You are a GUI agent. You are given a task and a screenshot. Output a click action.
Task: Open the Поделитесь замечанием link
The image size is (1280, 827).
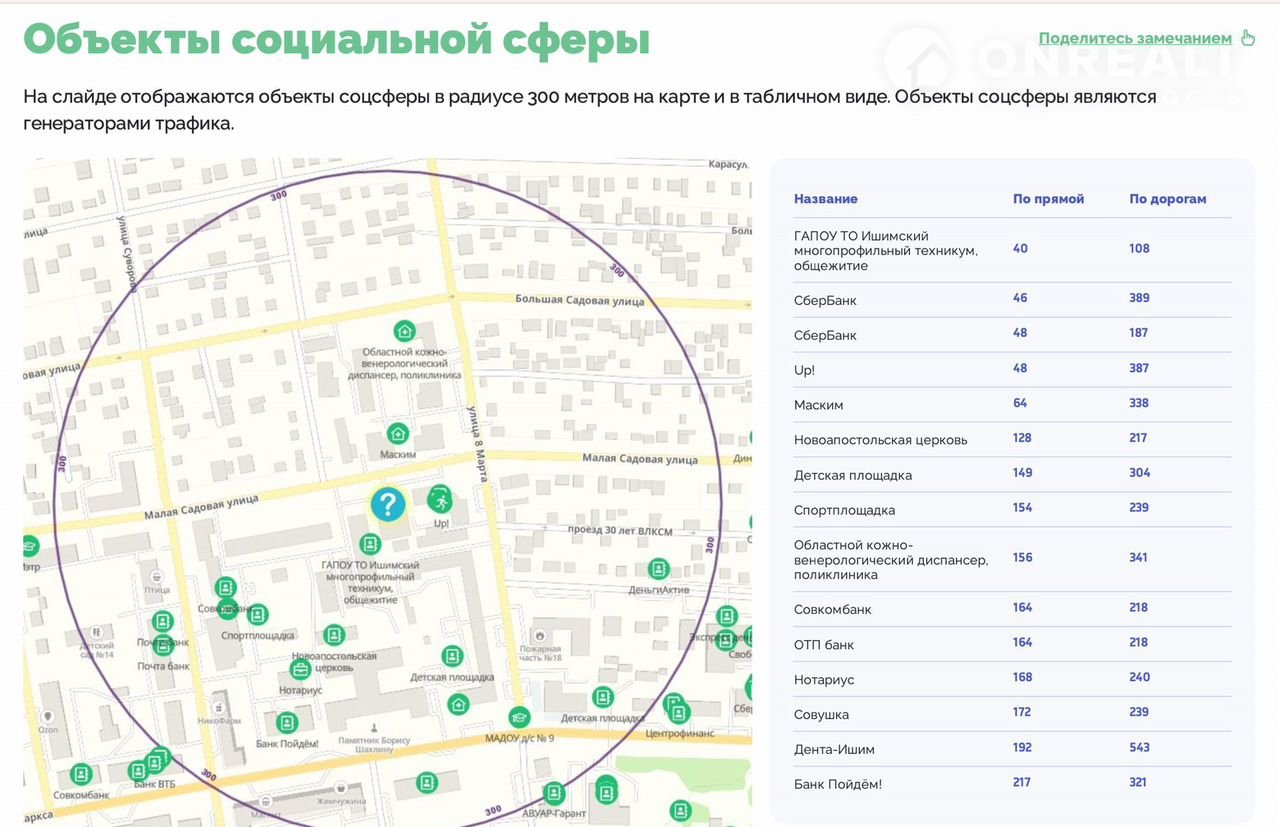point(1135,38)
